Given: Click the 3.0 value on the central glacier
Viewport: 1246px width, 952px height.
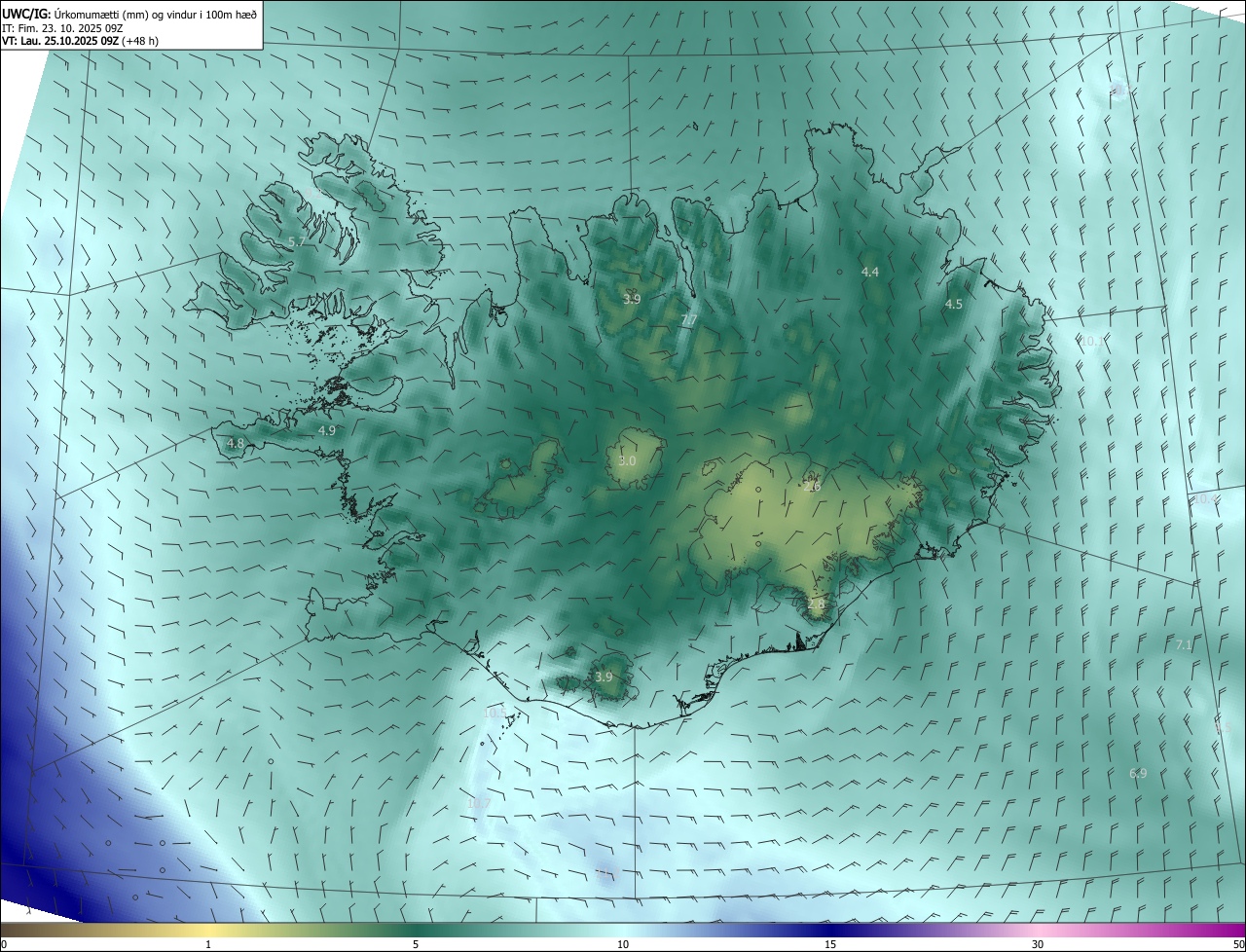Looking at the screenshot, I should tap(627, 460).
